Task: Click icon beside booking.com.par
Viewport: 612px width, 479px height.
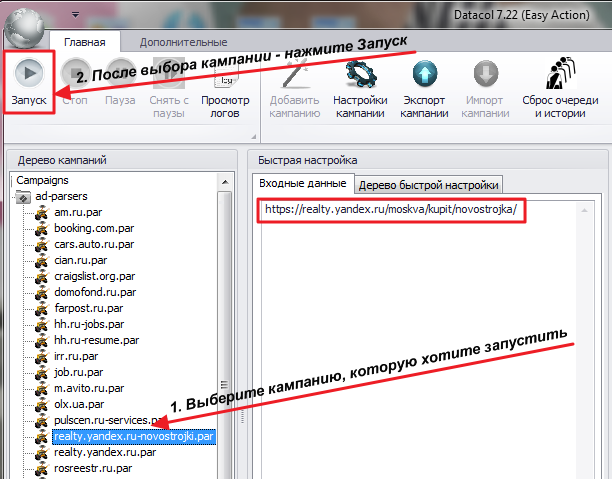Action: point(42,229)
